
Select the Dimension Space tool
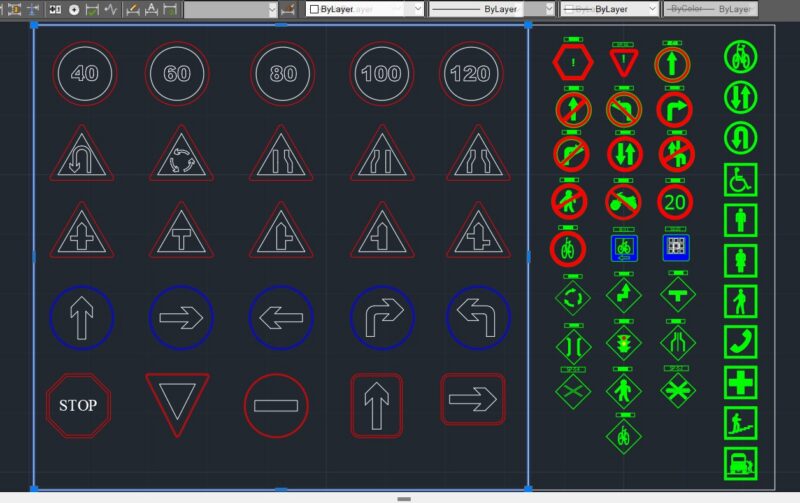pos(14,9)
